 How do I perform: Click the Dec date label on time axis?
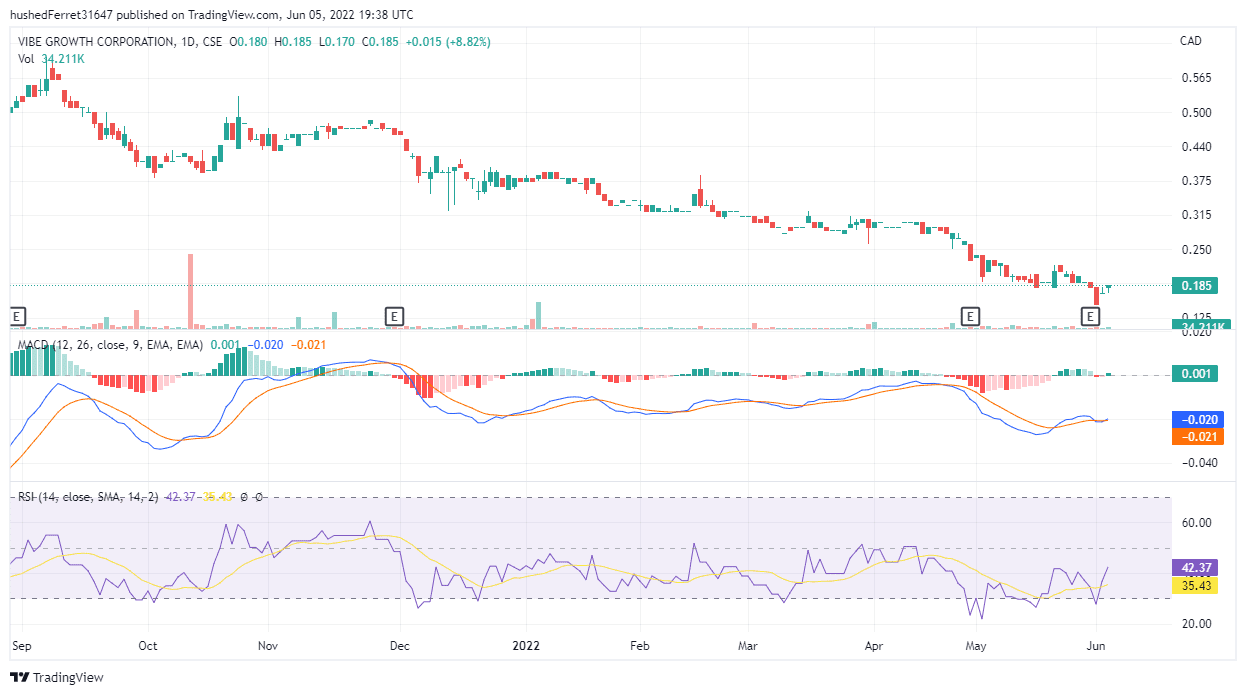[x=399, y=646]
